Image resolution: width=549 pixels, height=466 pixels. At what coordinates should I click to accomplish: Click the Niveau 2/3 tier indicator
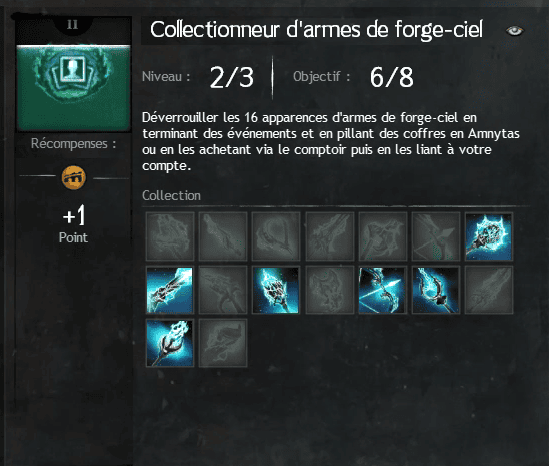(198, 77)
